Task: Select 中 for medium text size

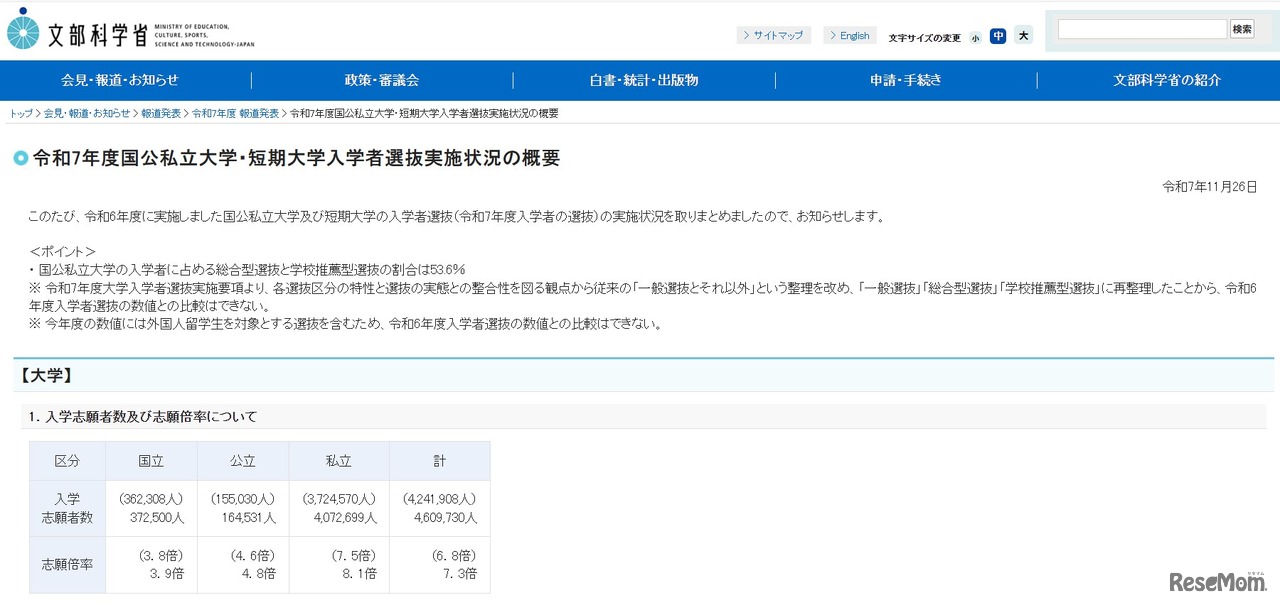Action: pos(998,36)
